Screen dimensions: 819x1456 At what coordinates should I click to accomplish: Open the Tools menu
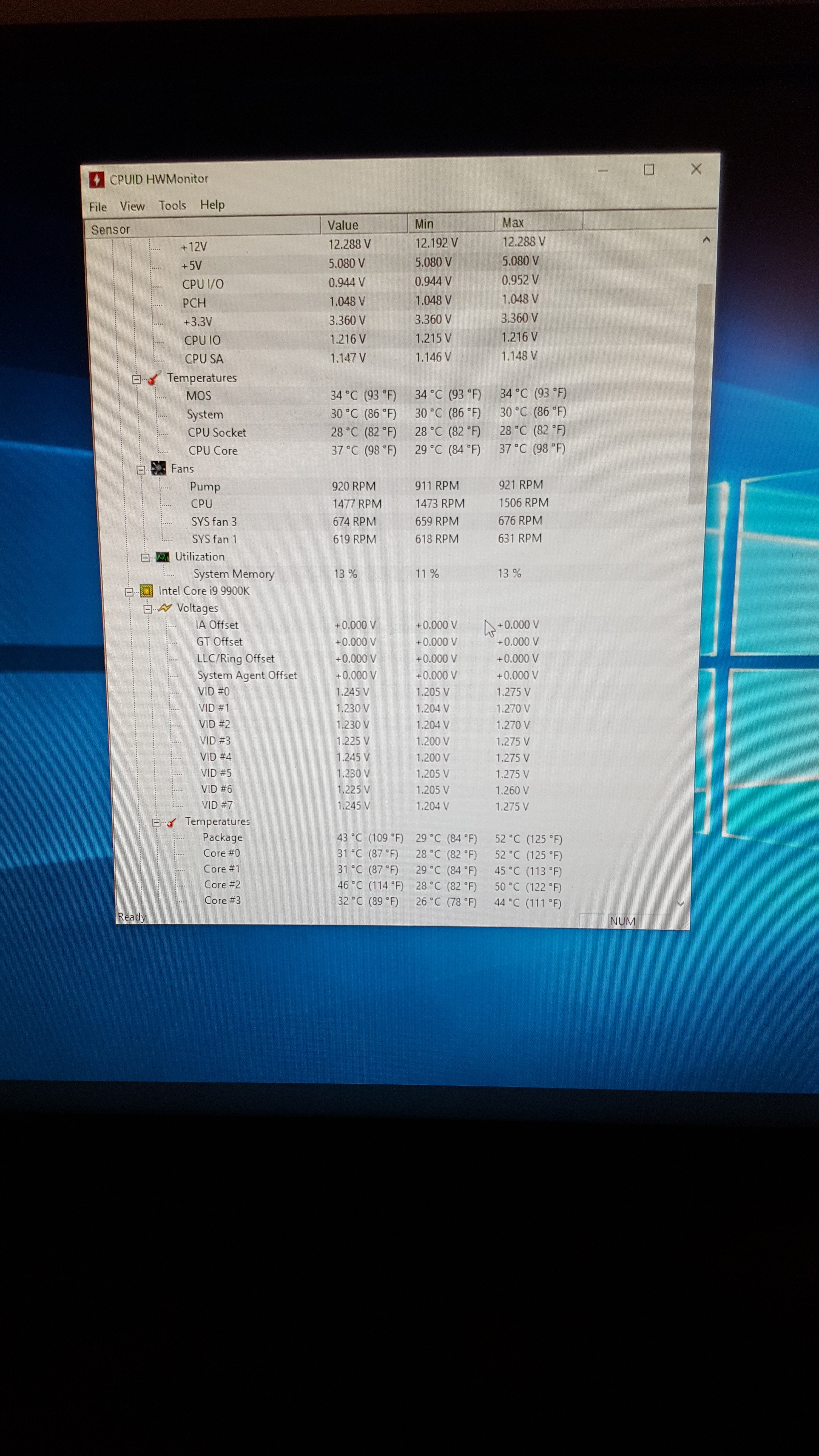click(x=172, y=206)
